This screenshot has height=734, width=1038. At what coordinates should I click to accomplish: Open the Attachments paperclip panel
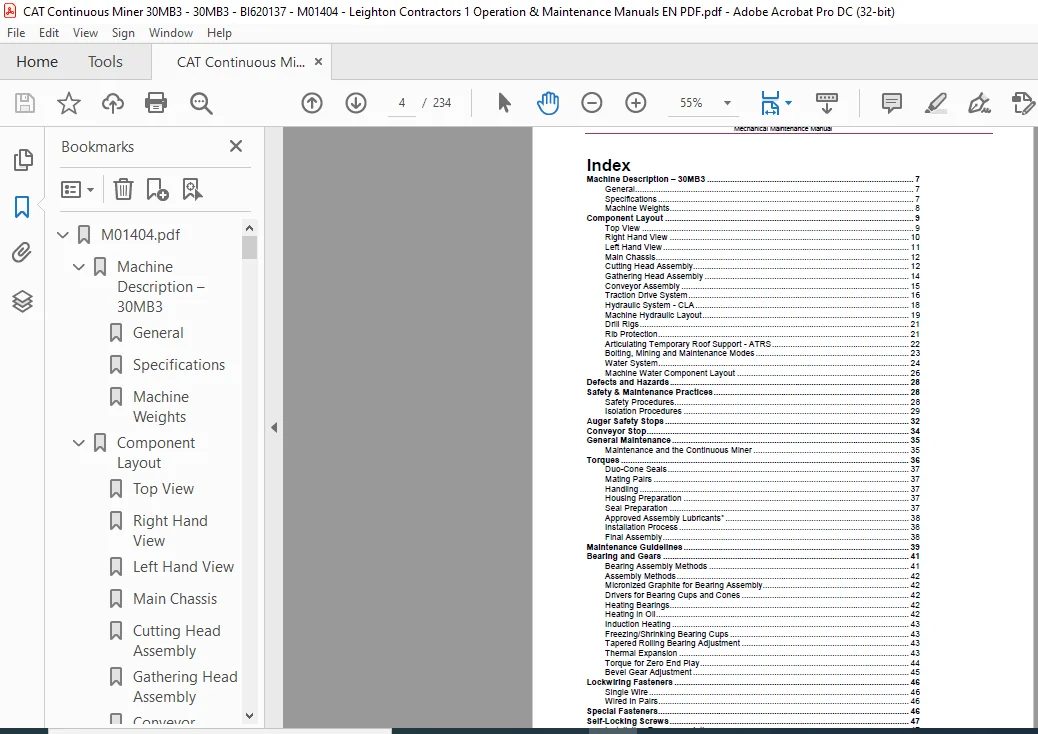tap(22, 253)
